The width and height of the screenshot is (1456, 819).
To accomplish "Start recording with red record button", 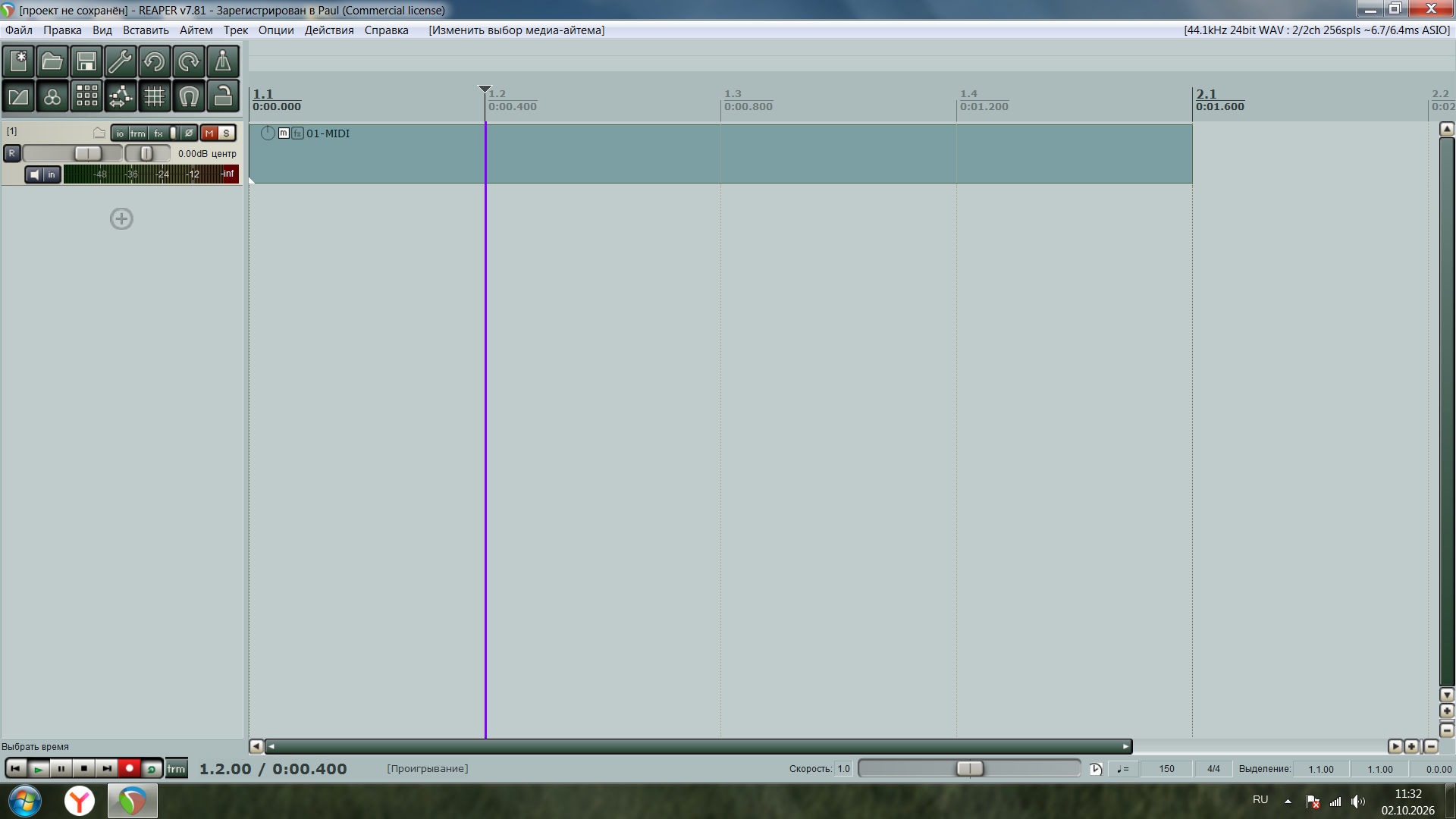I will click(x=129, y=769).
